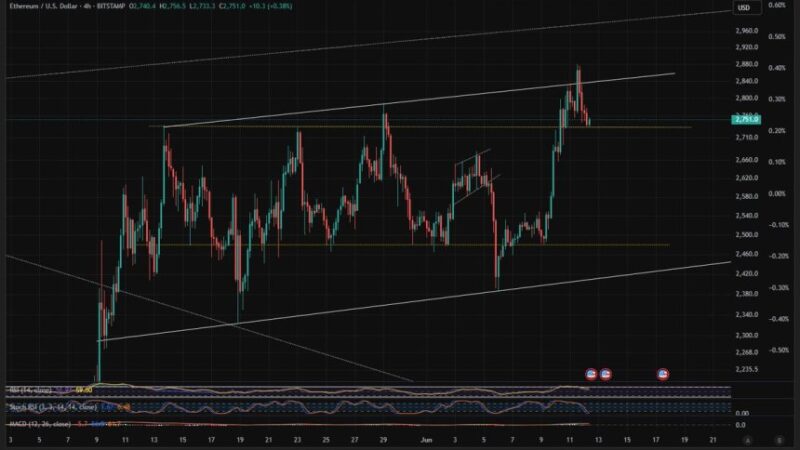
Task: Click the 29 date label on time axis
Action: tap(383, 440)
